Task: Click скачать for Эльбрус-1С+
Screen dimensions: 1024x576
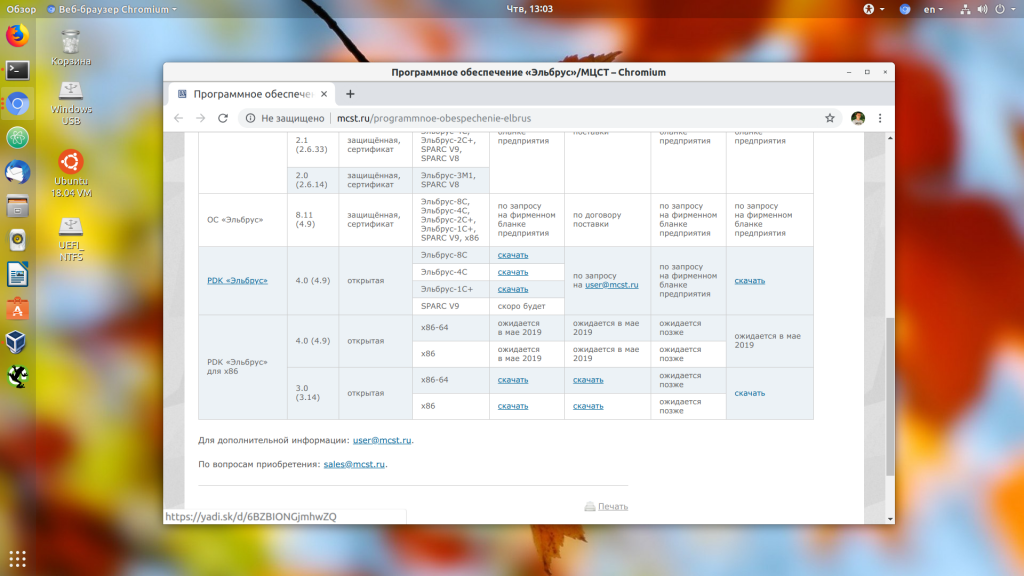Action: 513,289
